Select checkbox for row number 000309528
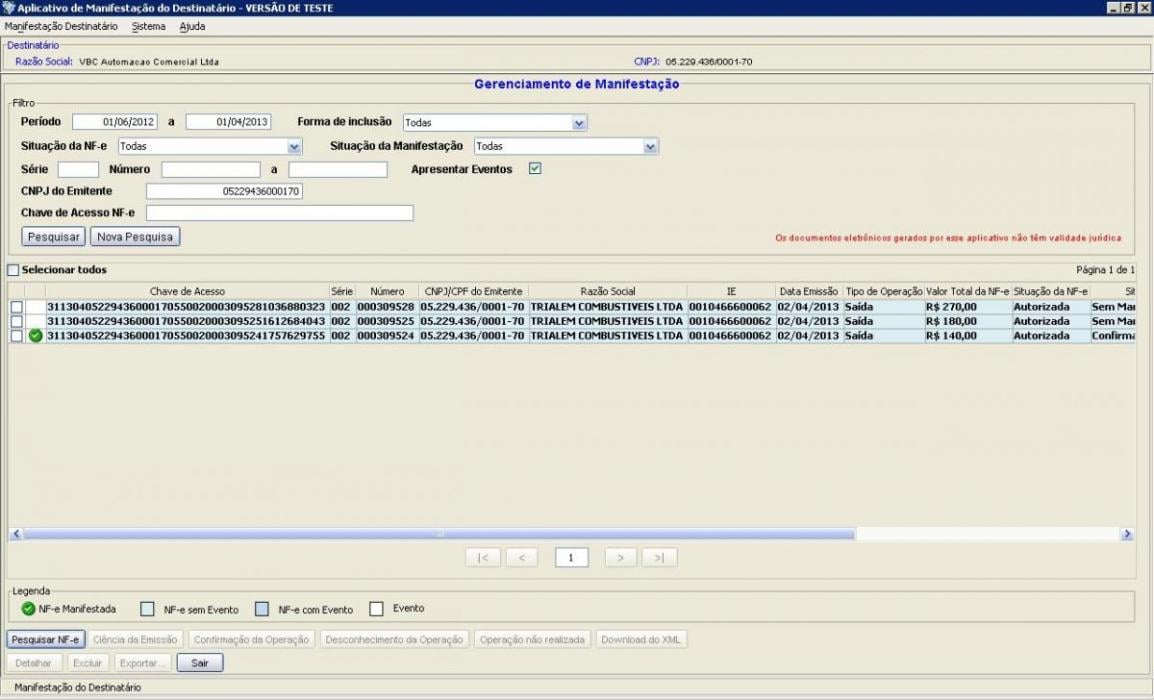 pos(16,307)
